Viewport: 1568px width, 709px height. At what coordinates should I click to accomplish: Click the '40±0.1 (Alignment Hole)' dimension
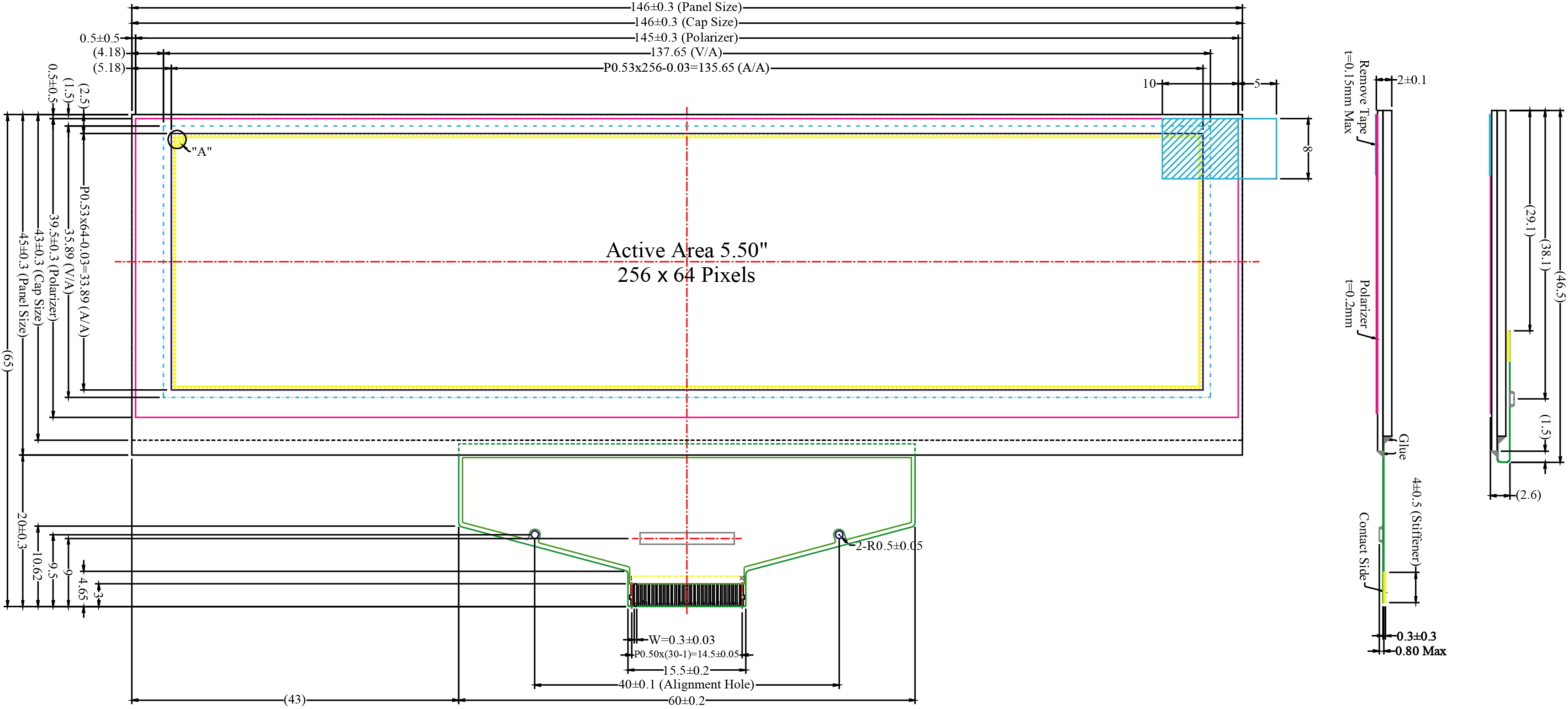(x=686, y=685)
